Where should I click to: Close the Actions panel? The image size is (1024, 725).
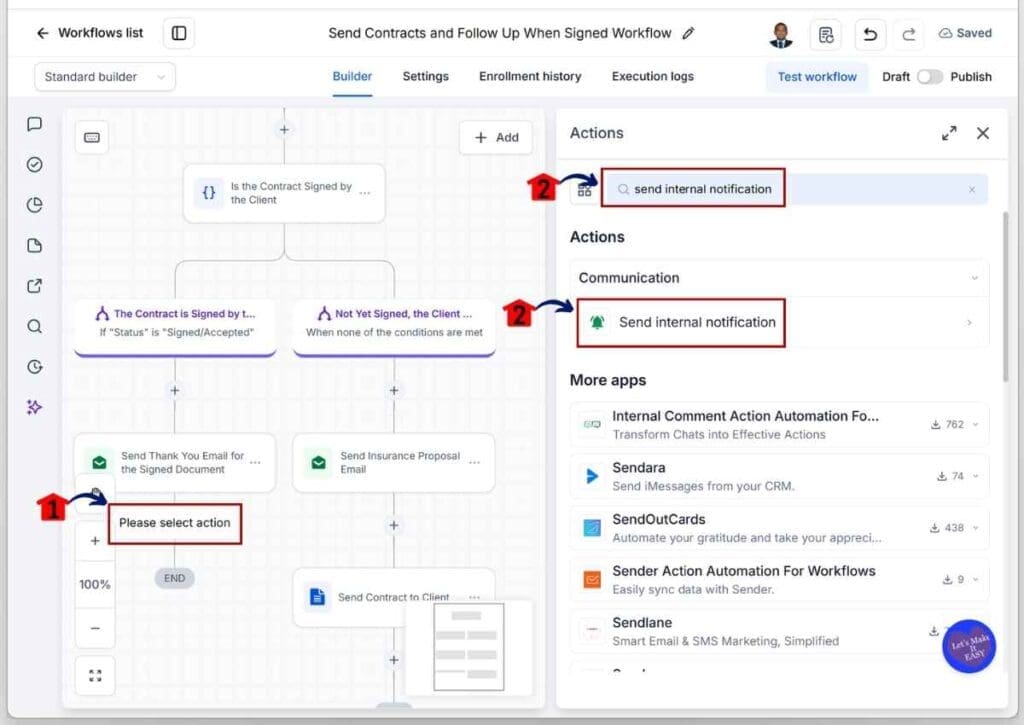point(983,133)
